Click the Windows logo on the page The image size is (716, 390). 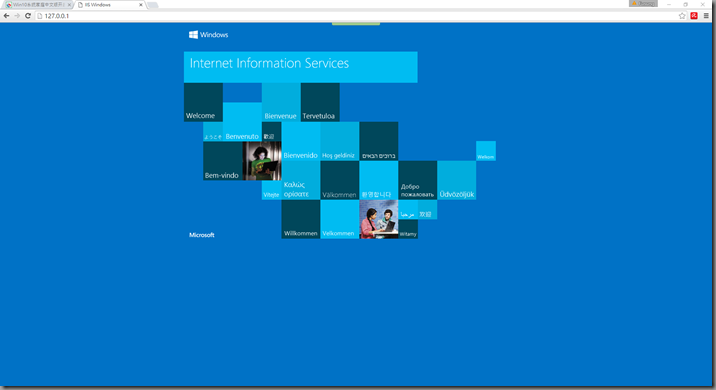pyautogui.click(x=208, y=35)
